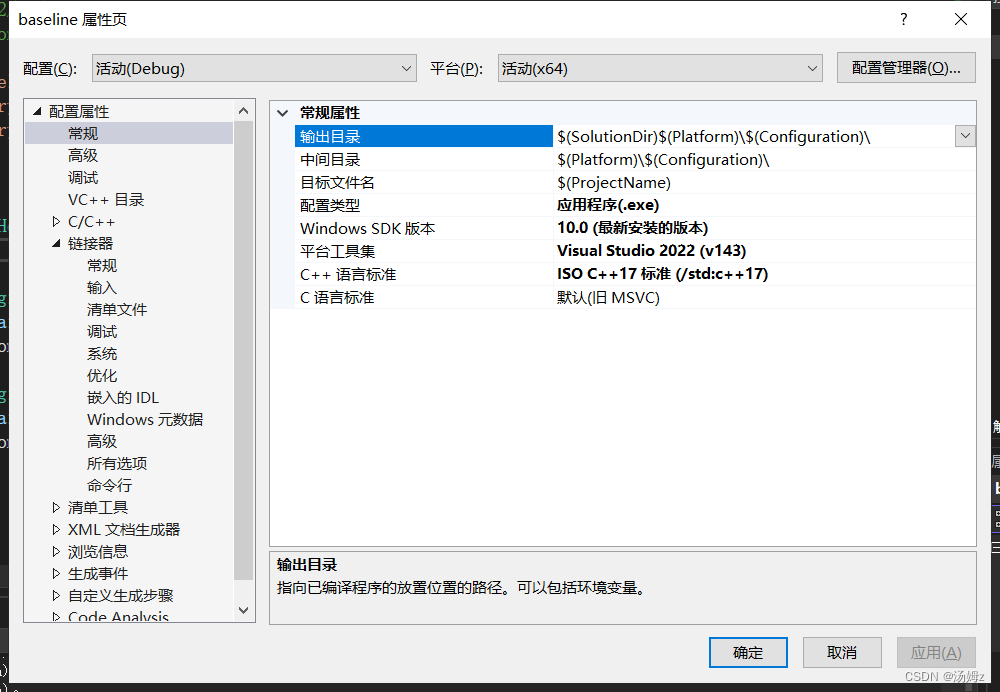Image resolution: width=1000 pixels, height=692 pixels.
Task: Click the 配置管理器 button
Action: point(906,67)
